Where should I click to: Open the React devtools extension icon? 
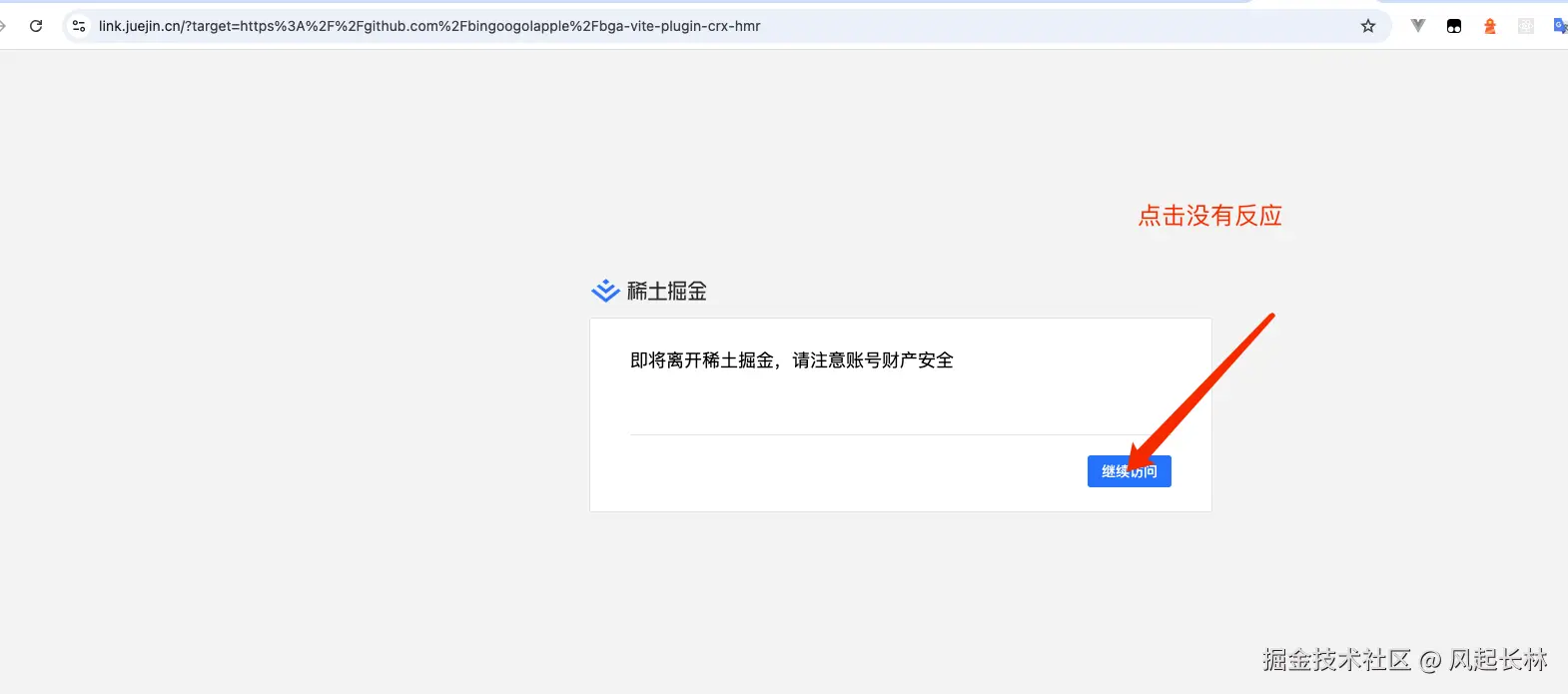click(1526, 26)
